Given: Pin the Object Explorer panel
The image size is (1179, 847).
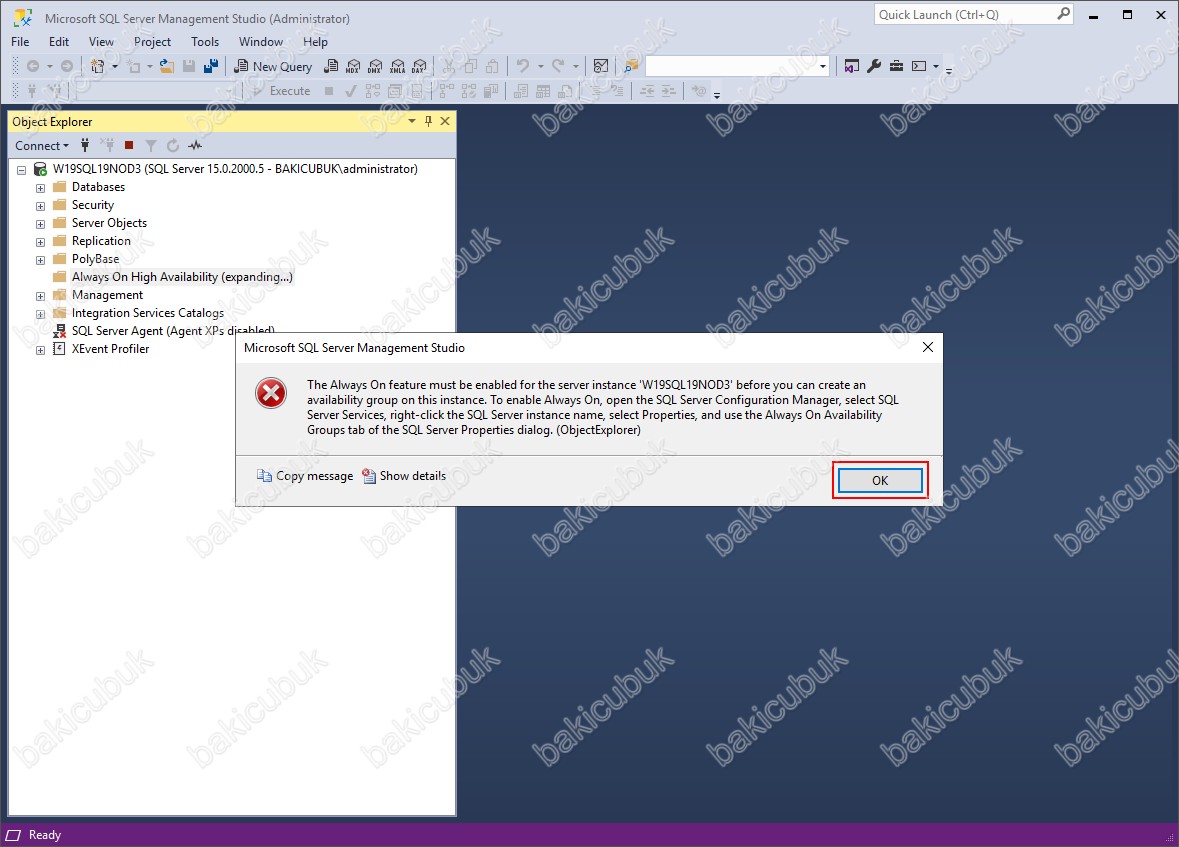Looking at the screenshot, I should pyautogui.click(x=429, y=121).
